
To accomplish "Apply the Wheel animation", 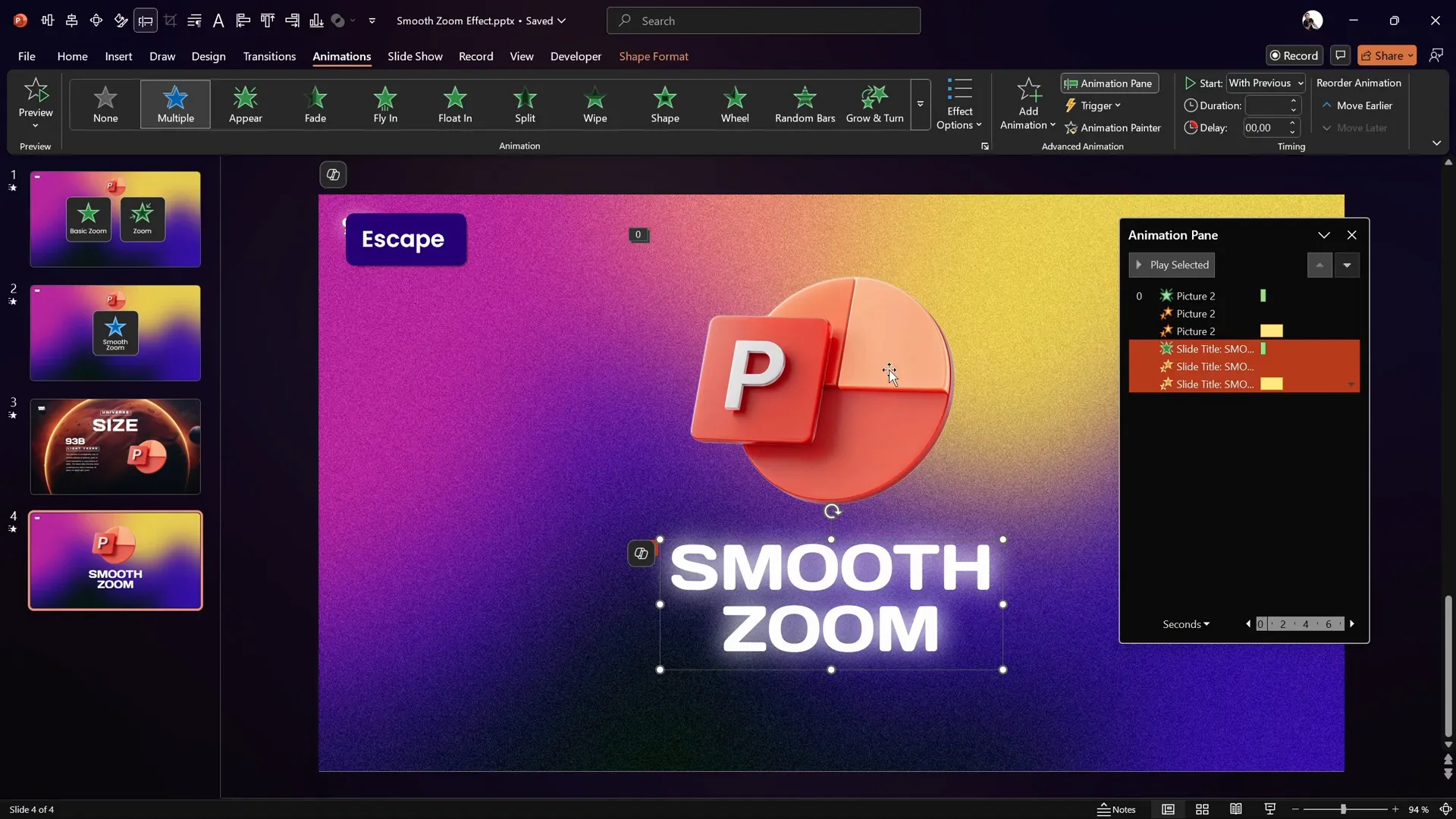I will pos(735,105).
